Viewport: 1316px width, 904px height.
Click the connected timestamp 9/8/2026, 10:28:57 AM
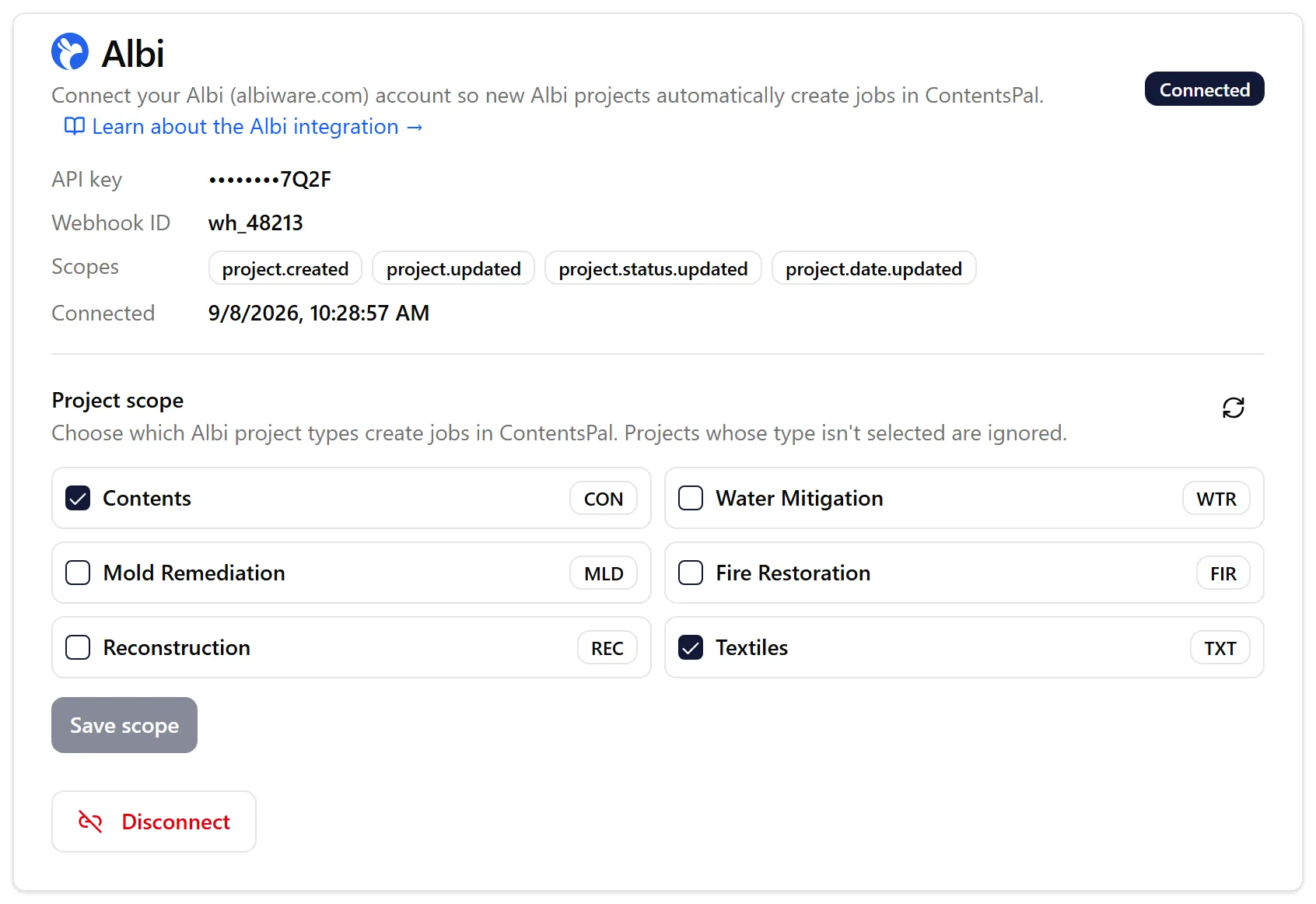tap(319, 313)
